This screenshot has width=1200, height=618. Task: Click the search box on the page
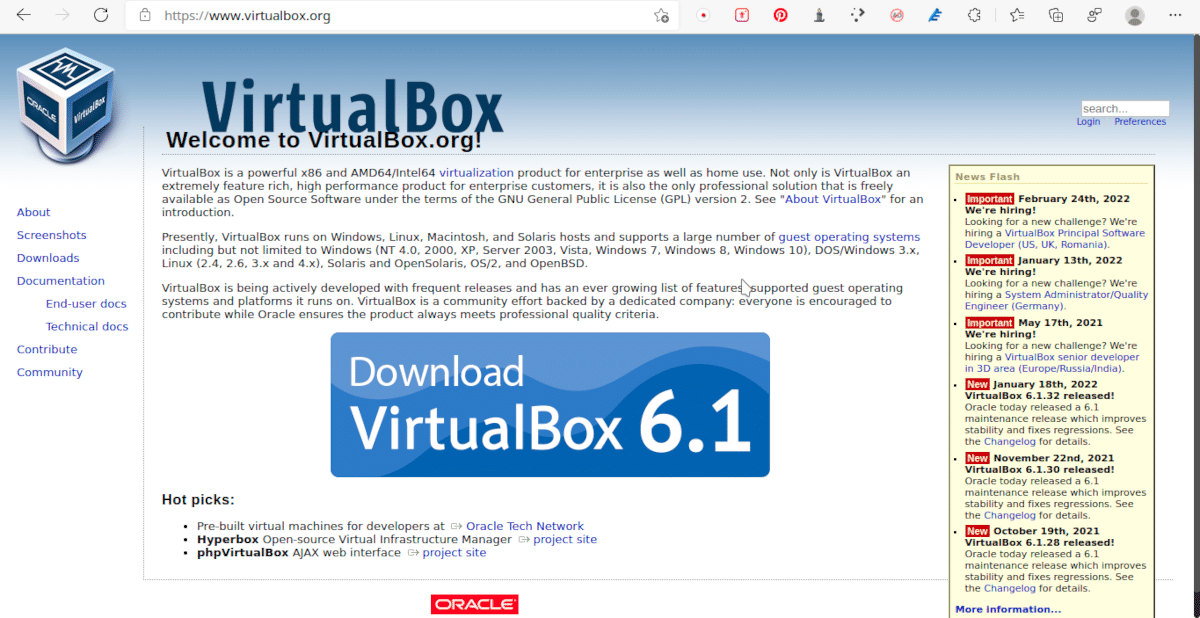(x=1125, y=108)
